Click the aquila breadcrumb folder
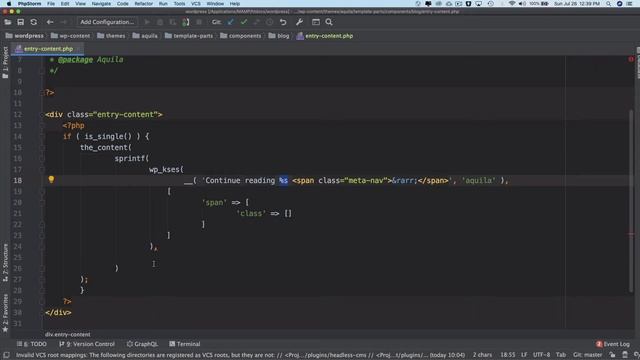The image size is (640, 360). pos(145,36)
